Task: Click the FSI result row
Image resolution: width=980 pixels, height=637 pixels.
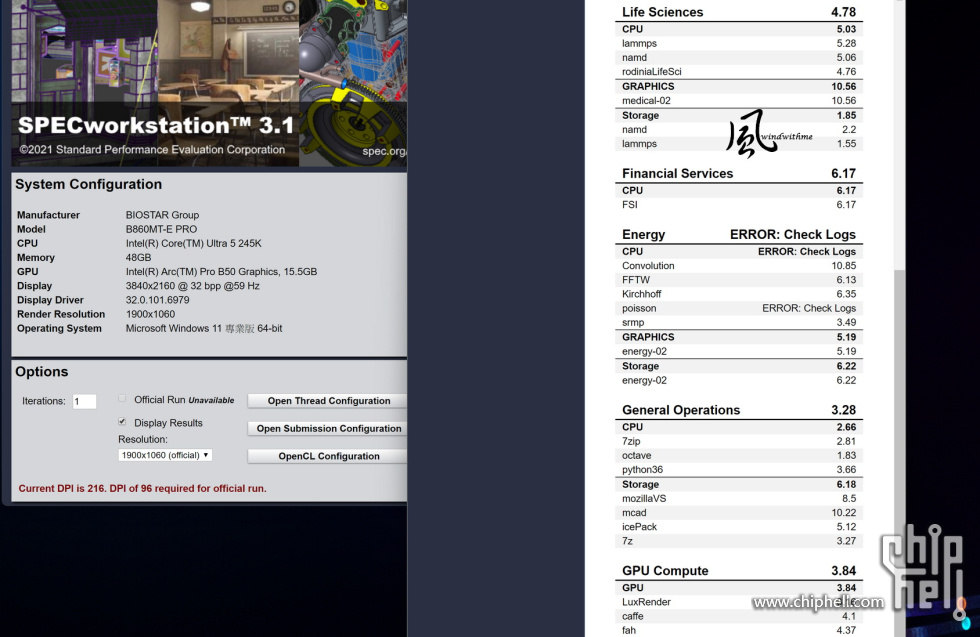Action: point(739,205)
